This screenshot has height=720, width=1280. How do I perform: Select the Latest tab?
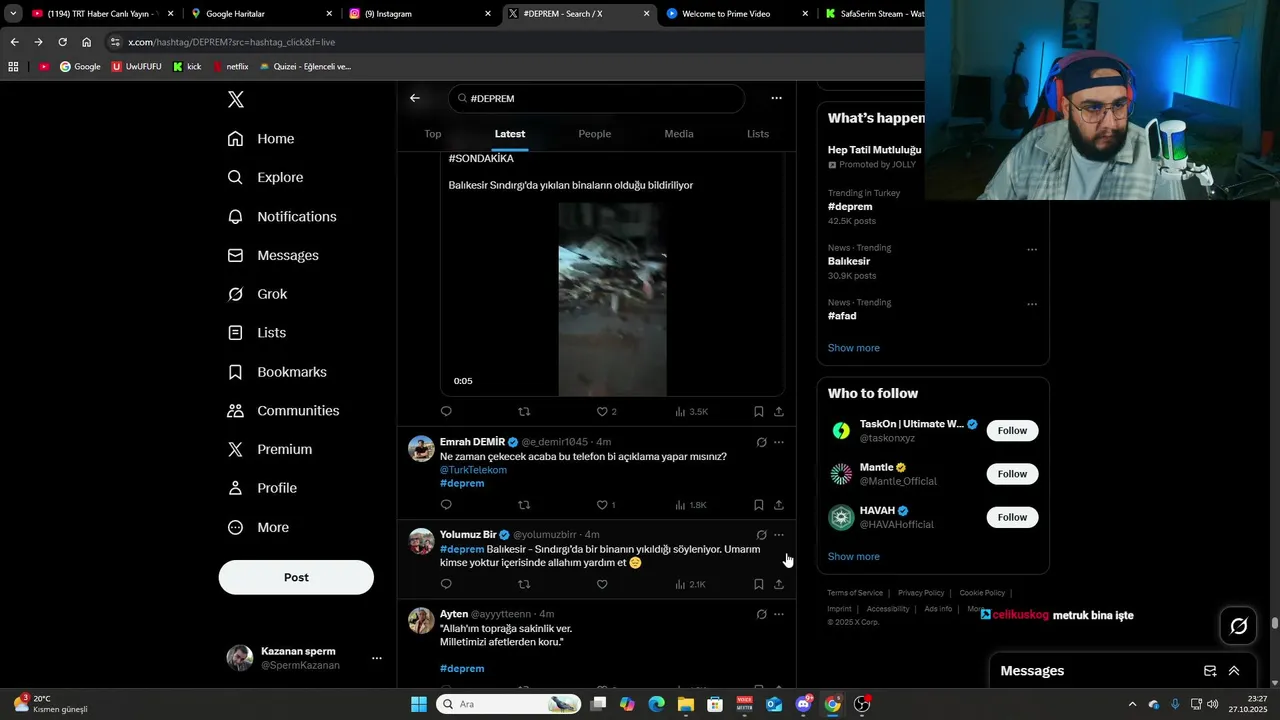[x=510, y=134]
